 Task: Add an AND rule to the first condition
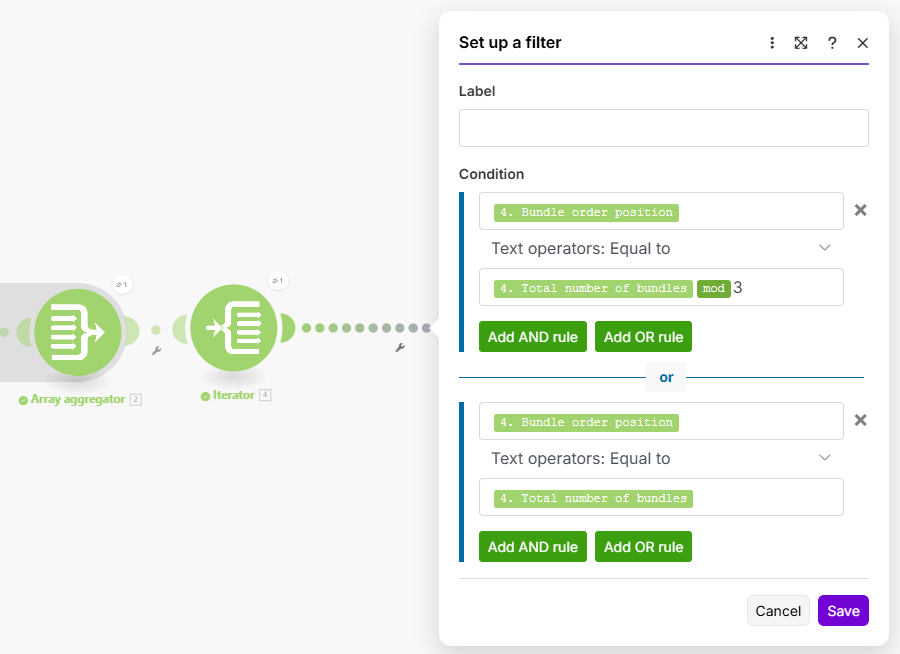click(x=533, y=337)
